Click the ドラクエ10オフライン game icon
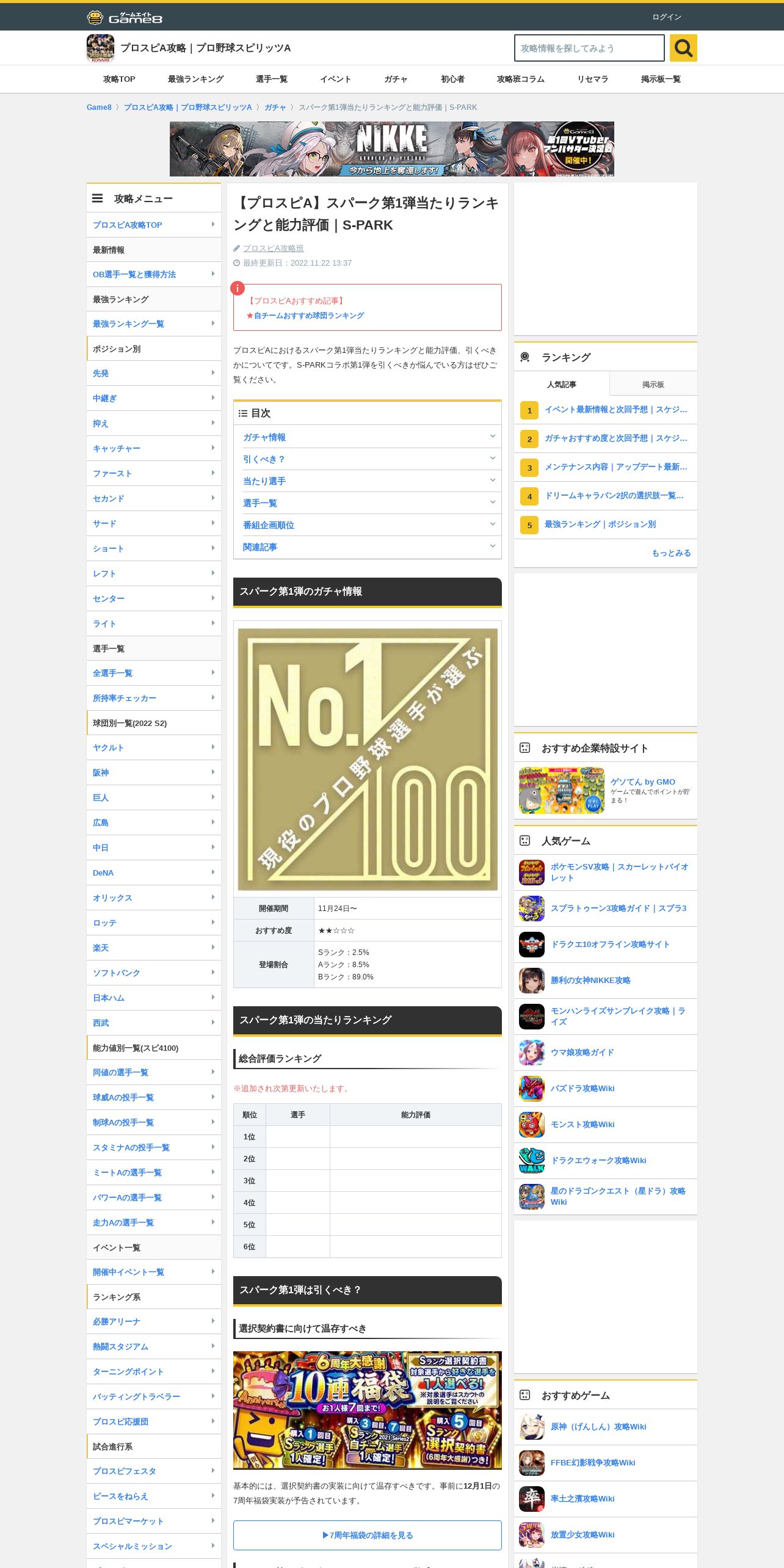784x1568 pixels. 532,945
